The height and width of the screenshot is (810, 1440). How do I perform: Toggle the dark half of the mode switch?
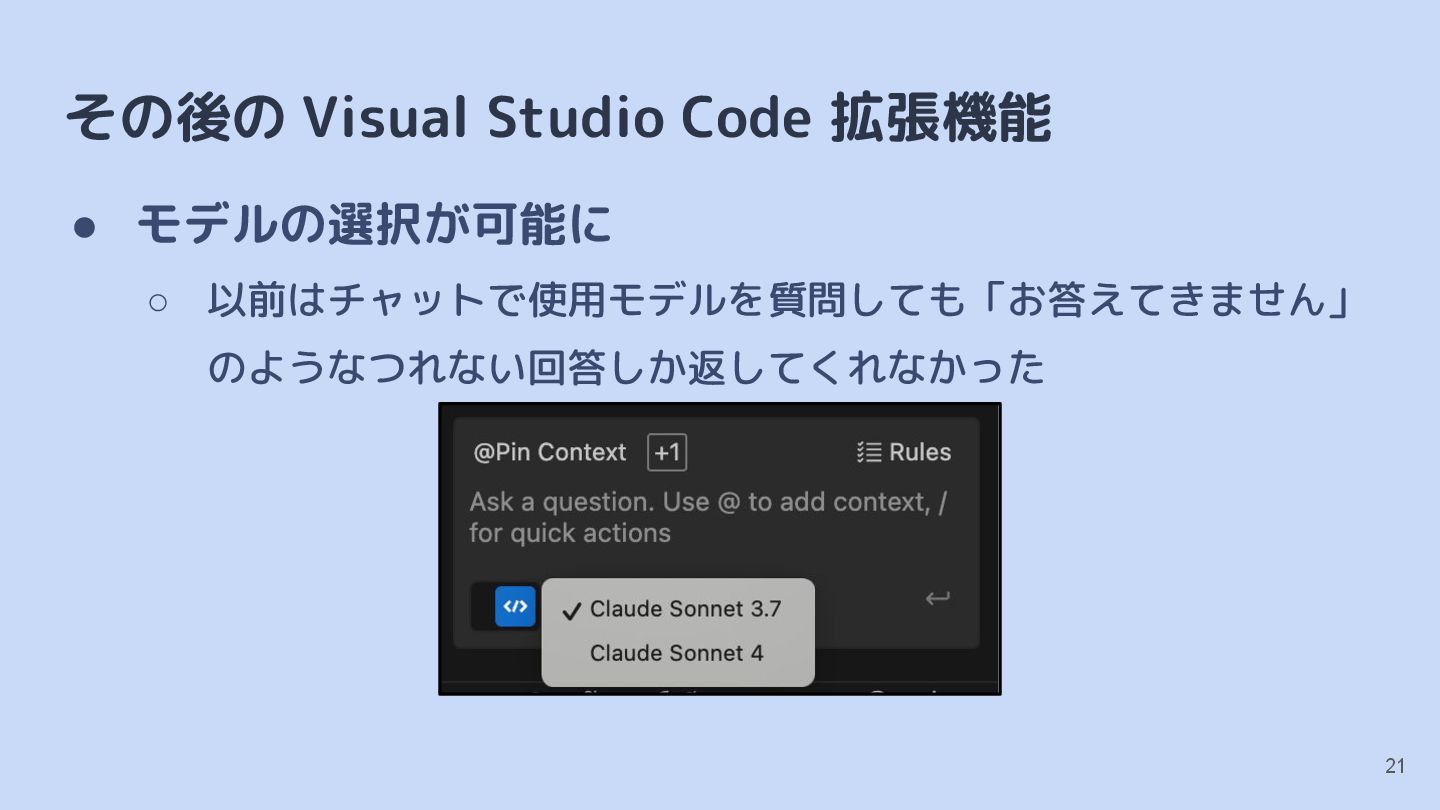[x=482, y=606]
